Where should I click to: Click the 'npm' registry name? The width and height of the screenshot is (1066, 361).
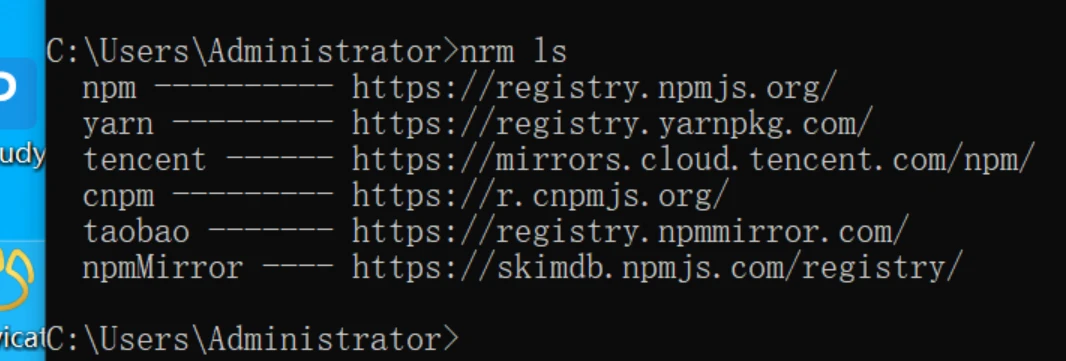(x=109, y=90)
